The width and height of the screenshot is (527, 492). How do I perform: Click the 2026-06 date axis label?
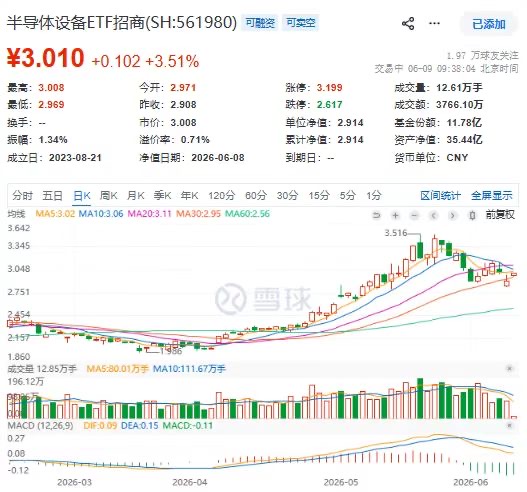pos(471,483)
